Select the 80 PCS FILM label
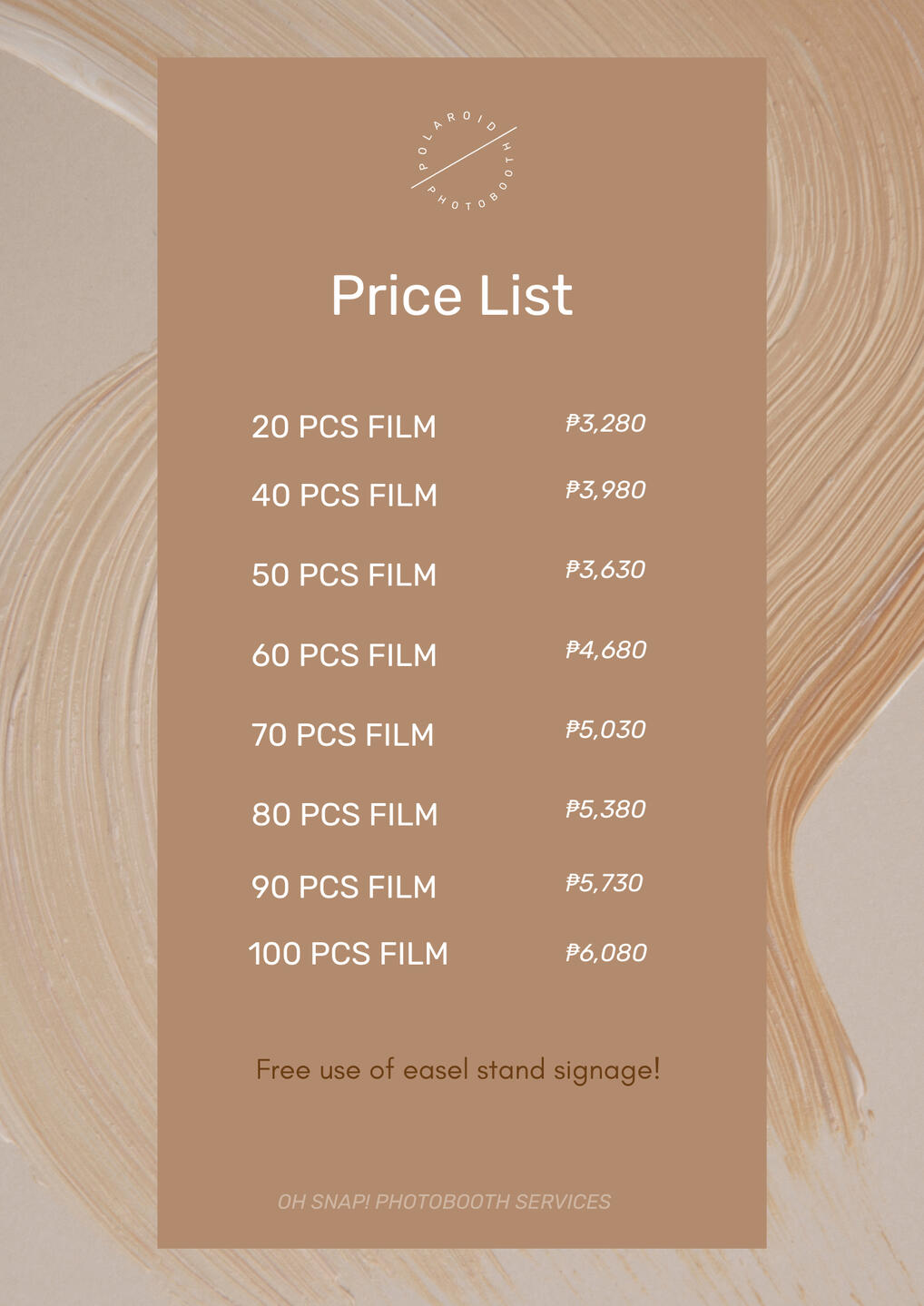Image resolution: width=924 pixels, height=1306 pixels. coord(345,814)
